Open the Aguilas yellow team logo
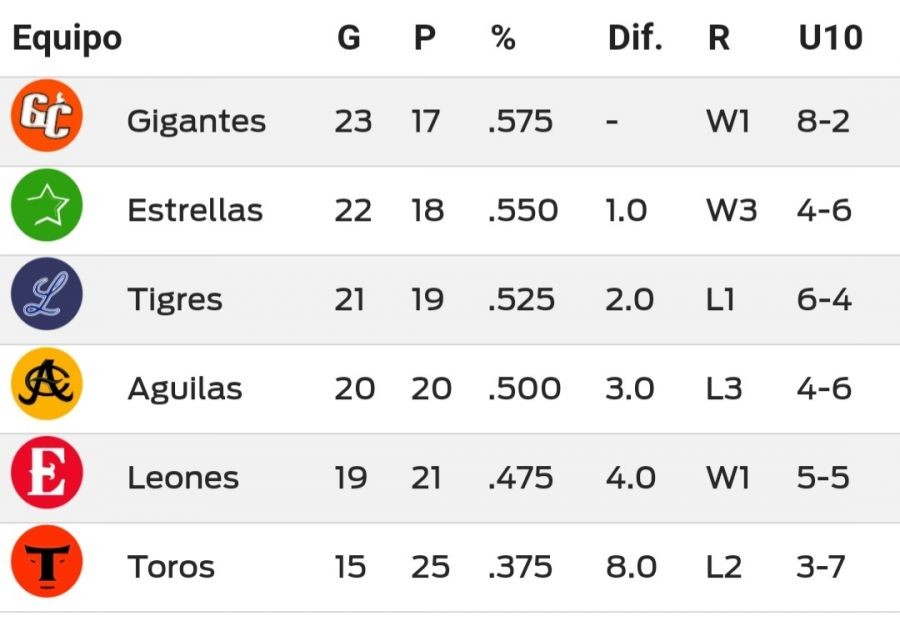This screenshot has height=636, width=900. (x=47, y=385)
